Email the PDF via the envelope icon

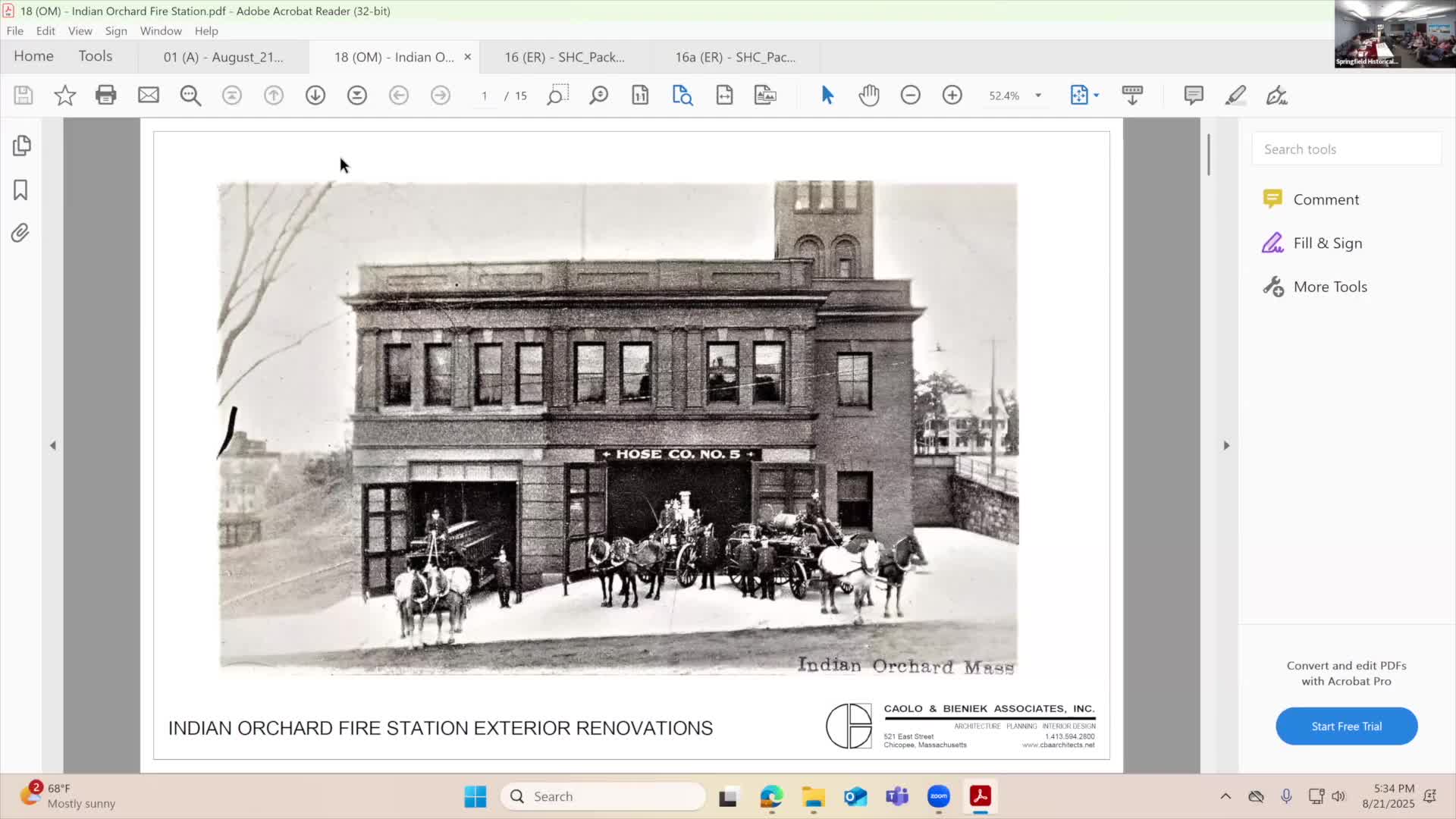click(x=148, y=95)
